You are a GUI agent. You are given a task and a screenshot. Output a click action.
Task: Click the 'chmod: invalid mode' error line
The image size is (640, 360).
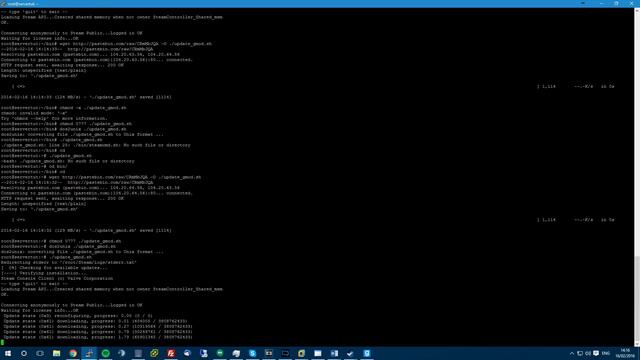coord(34,113)
